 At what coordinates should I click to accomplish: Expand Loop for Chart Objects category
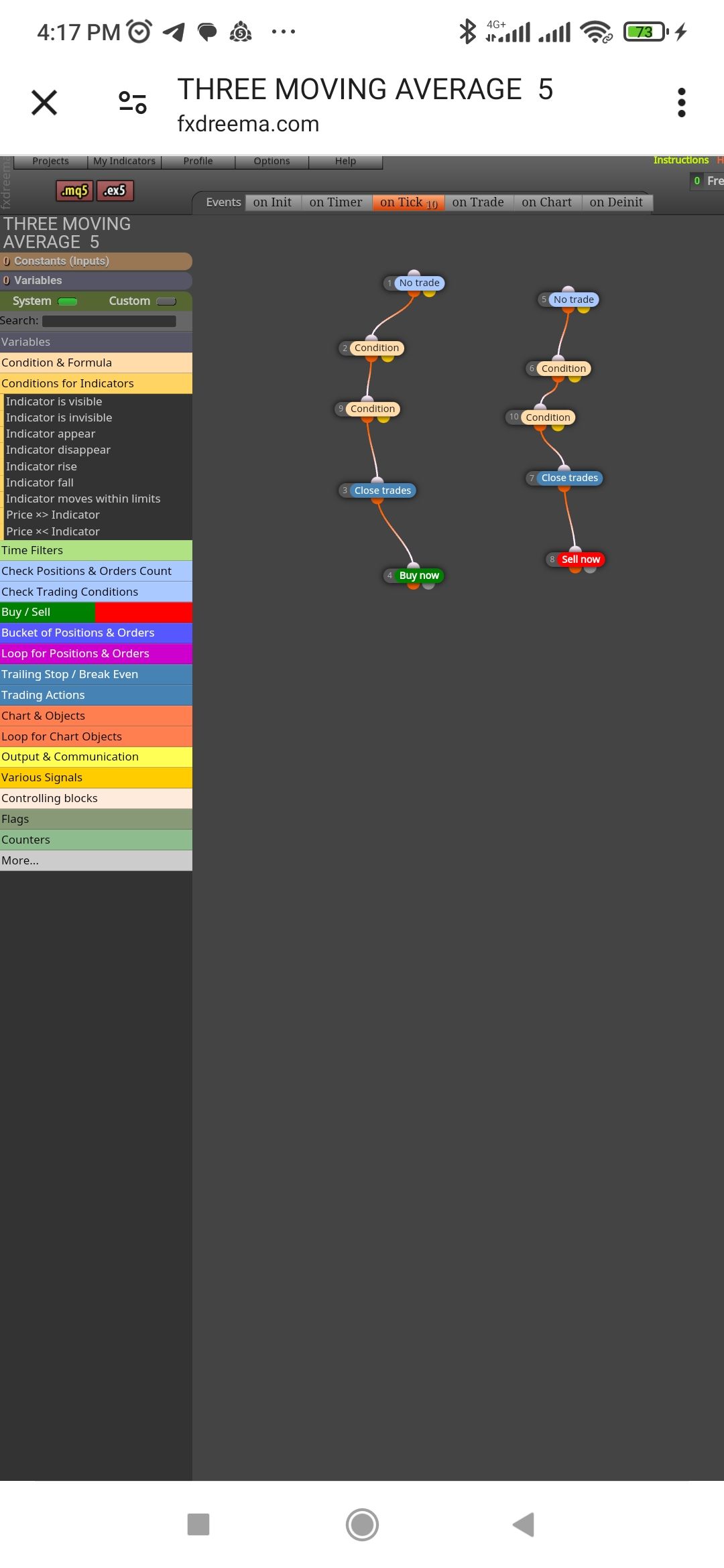(x=96, y=736)
